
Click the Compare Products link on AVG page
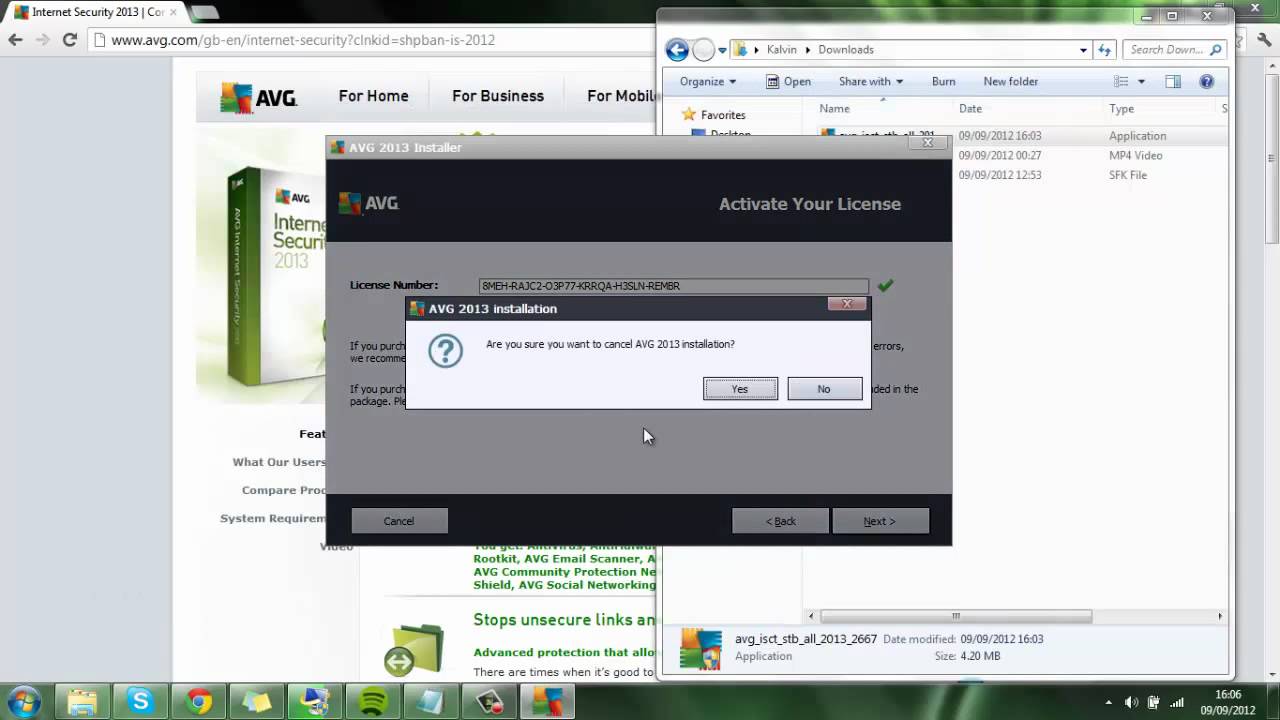click(x=284, y=490)
